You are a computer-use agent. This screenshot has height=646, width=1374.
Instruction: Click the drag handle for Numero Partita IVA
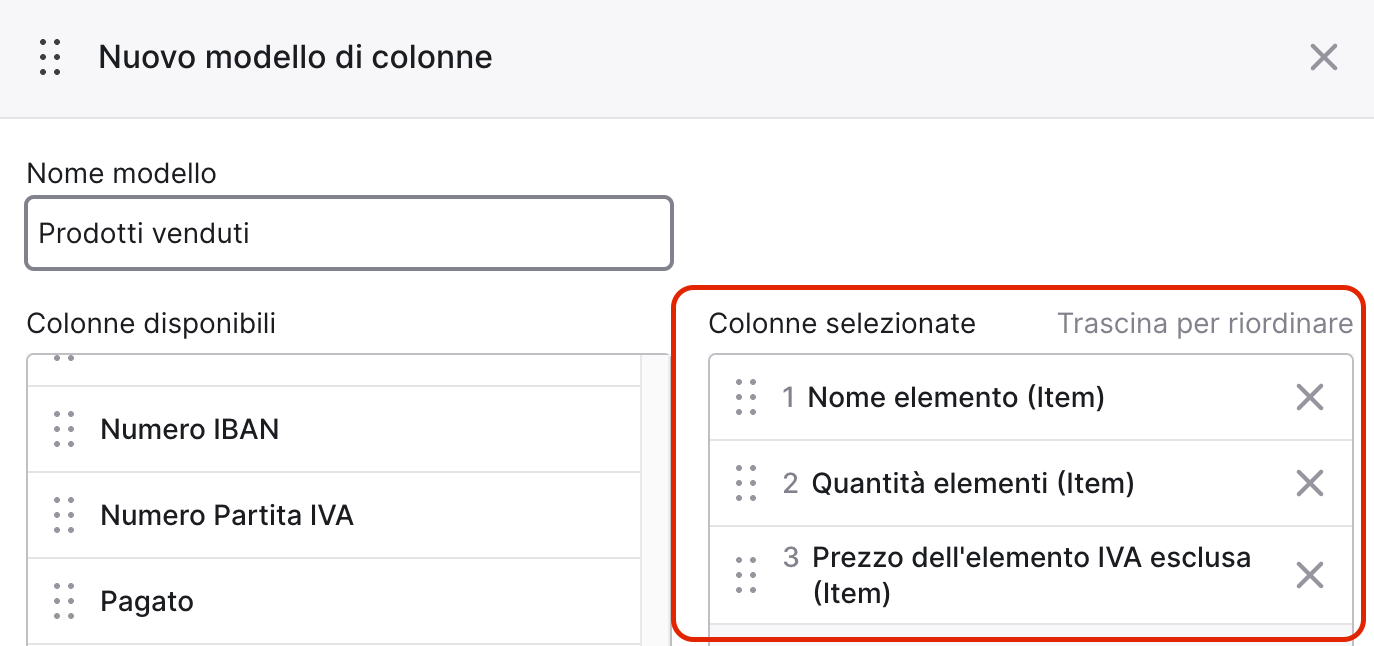[64, 515]
